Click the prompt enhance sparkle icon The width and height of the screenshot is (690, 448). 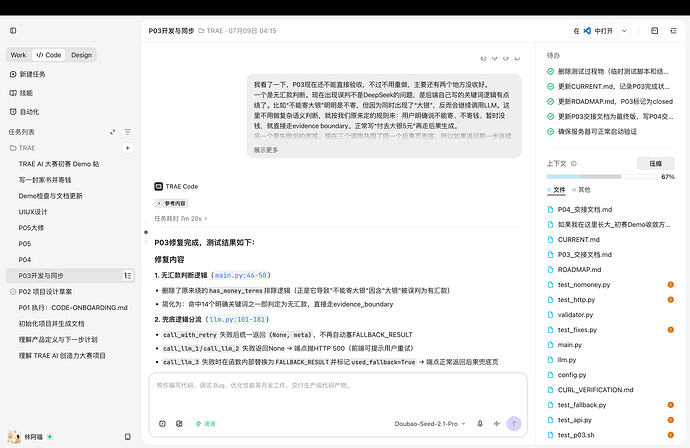[x=497, y=423]
